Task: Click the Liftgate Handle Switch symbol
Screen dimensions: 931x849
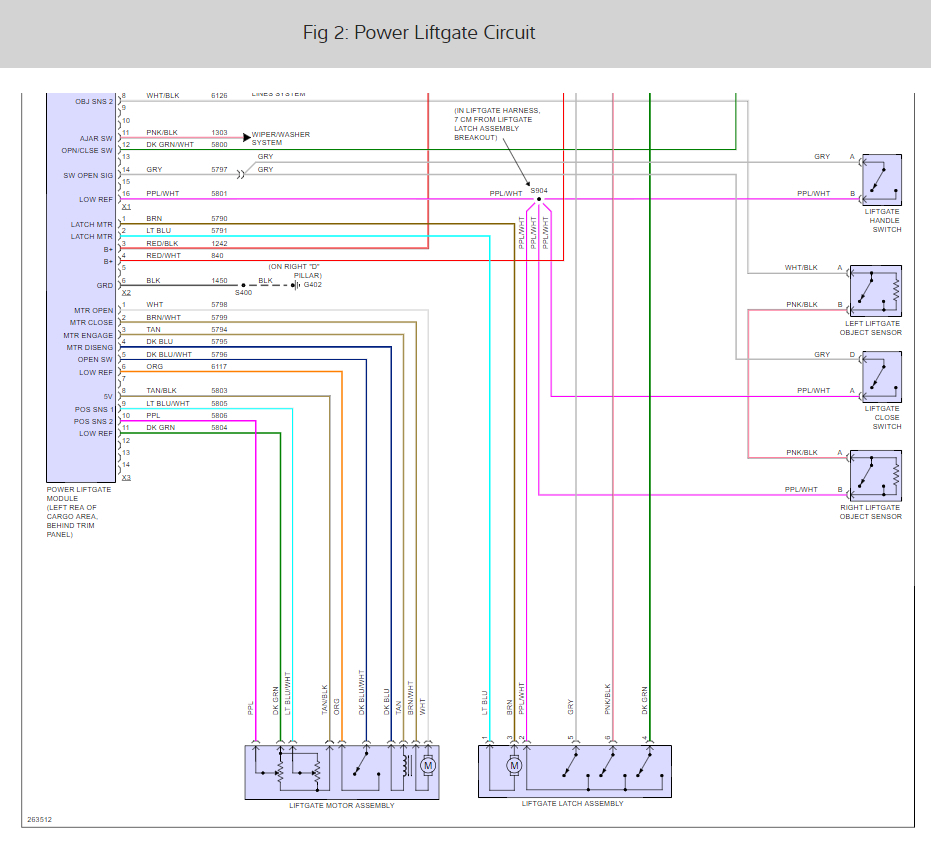Action: coord(882,180)
